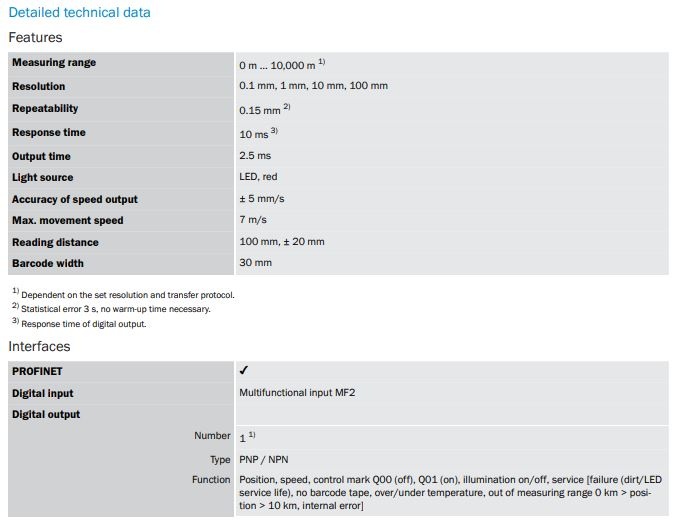
Task: Click the "2.5 ms" output time value
Action: pyautogui.click(x=255, y=156)
